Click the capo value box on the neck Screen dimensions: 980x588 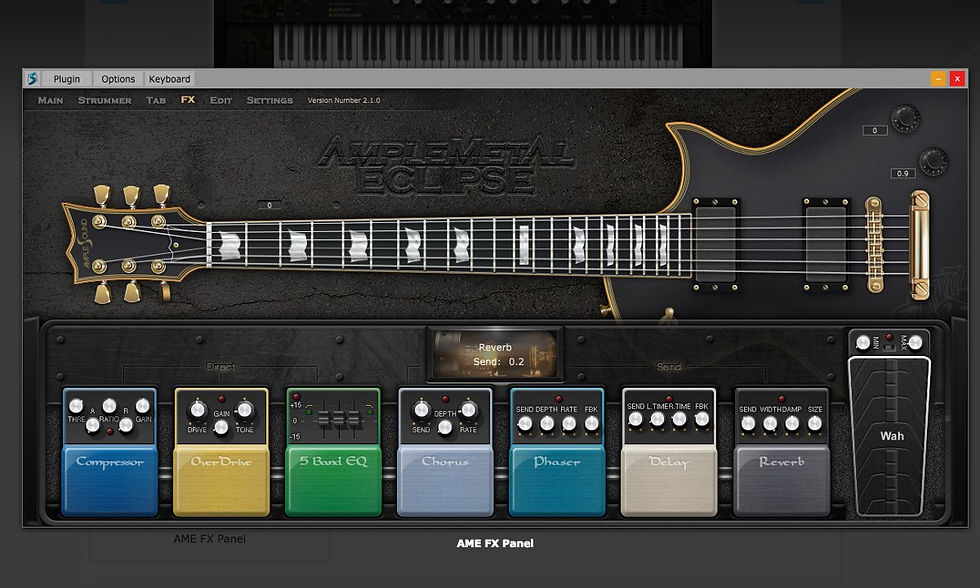(269, 205)
